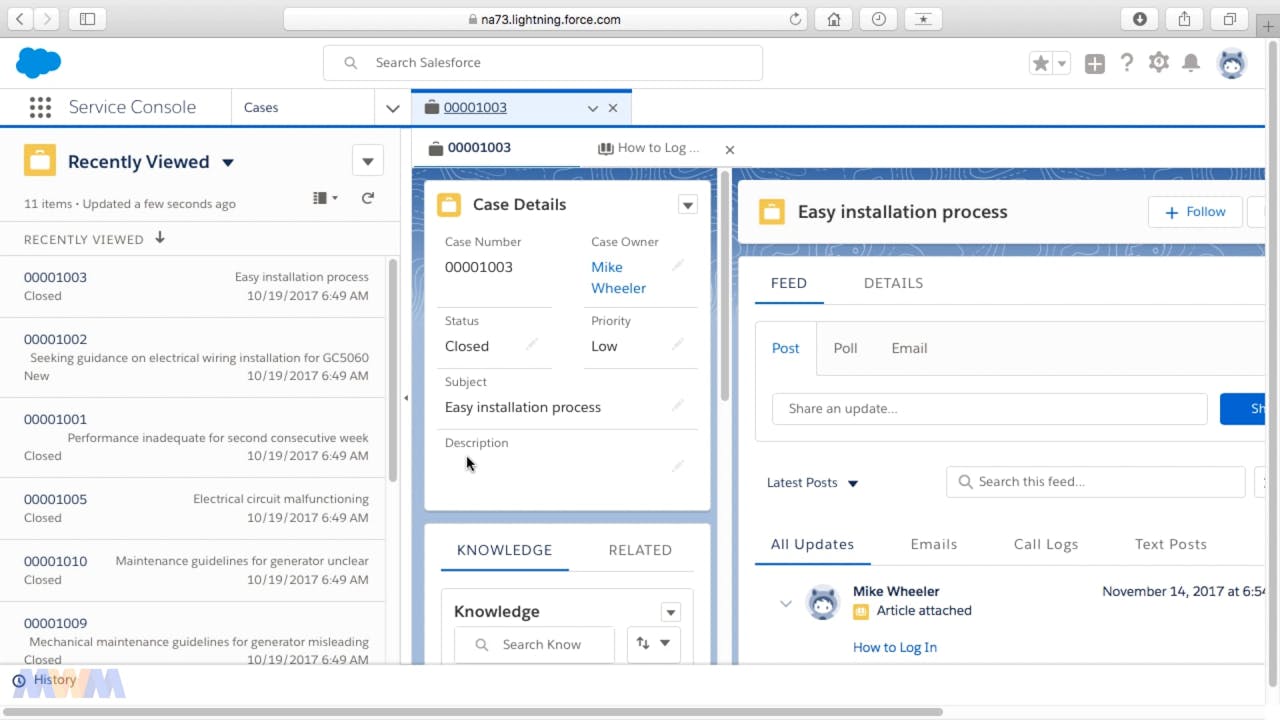Select the Post publisher tab

point(786,348)
